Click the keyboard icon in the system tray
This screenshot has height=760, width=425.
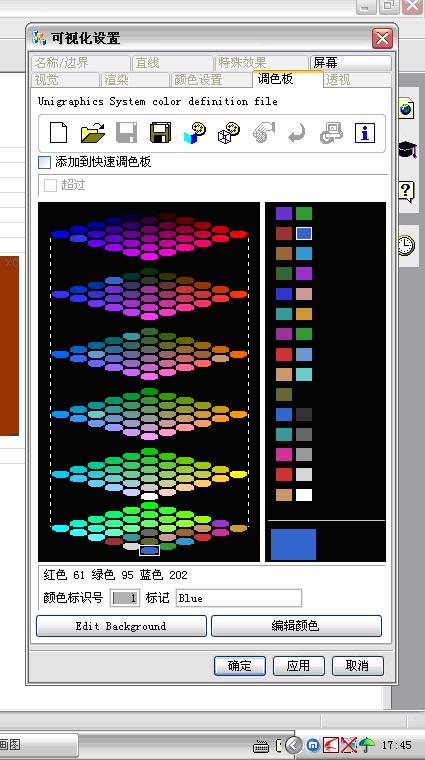[x=262, y=745]
